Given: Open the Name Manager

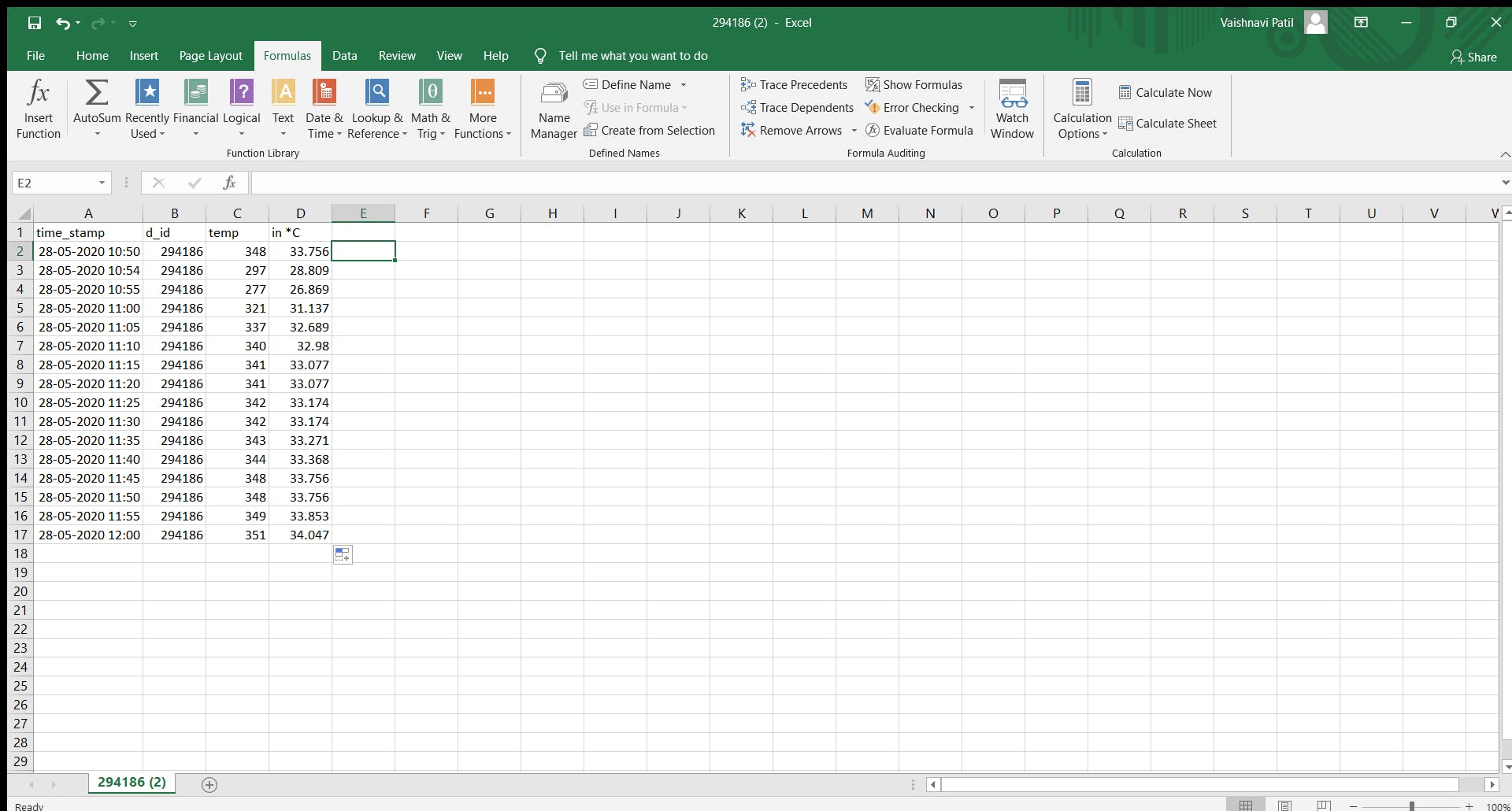Looking at the screenshot, I should click(x=554, y=110).
